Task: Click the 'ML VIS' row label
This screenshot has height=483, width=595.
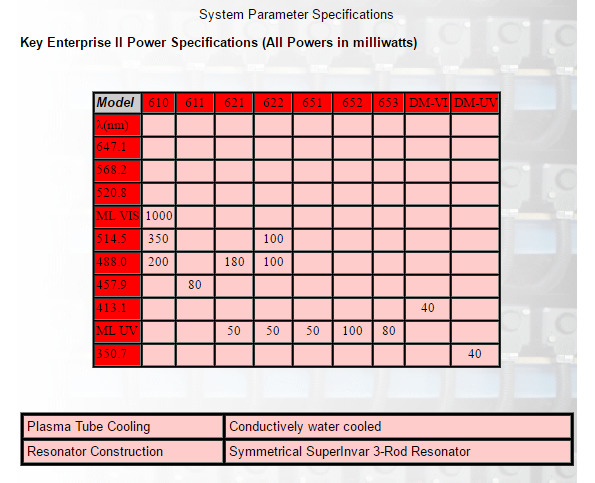Action: click(x=117, y=217)
